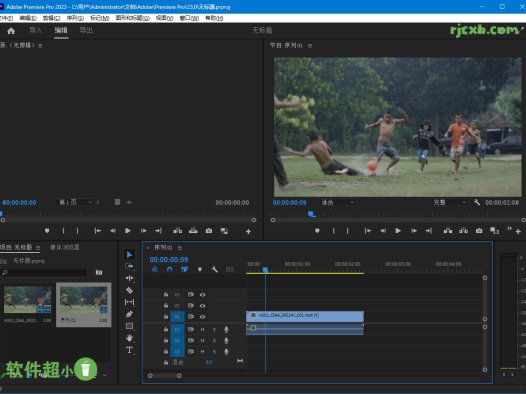Click timeline playhead marker
This screenshot has width=526, height=394.
point(265,270)
